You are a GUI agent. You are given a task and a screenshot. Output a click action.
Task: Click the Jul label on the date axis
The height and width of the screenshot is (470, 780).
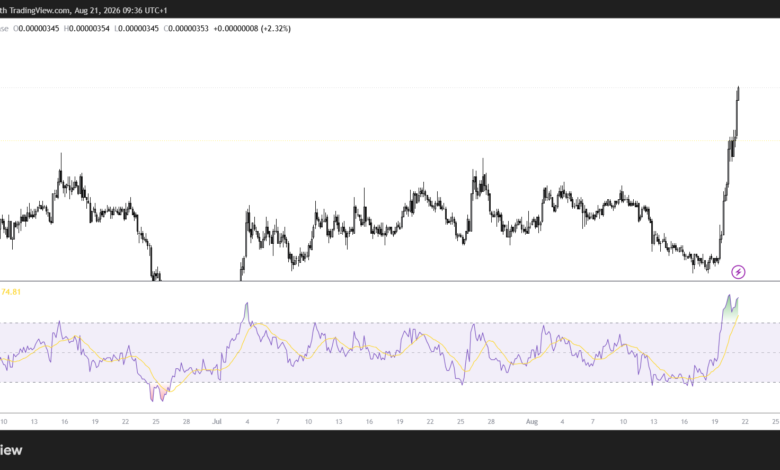tap(217, 421)
